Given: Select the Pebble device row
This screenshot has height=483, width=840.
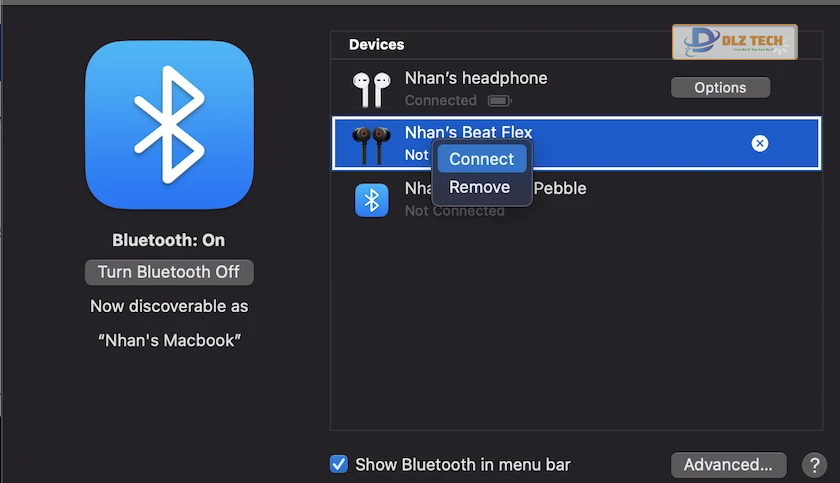Looking at the screenshot, I should tap(576, 199).
